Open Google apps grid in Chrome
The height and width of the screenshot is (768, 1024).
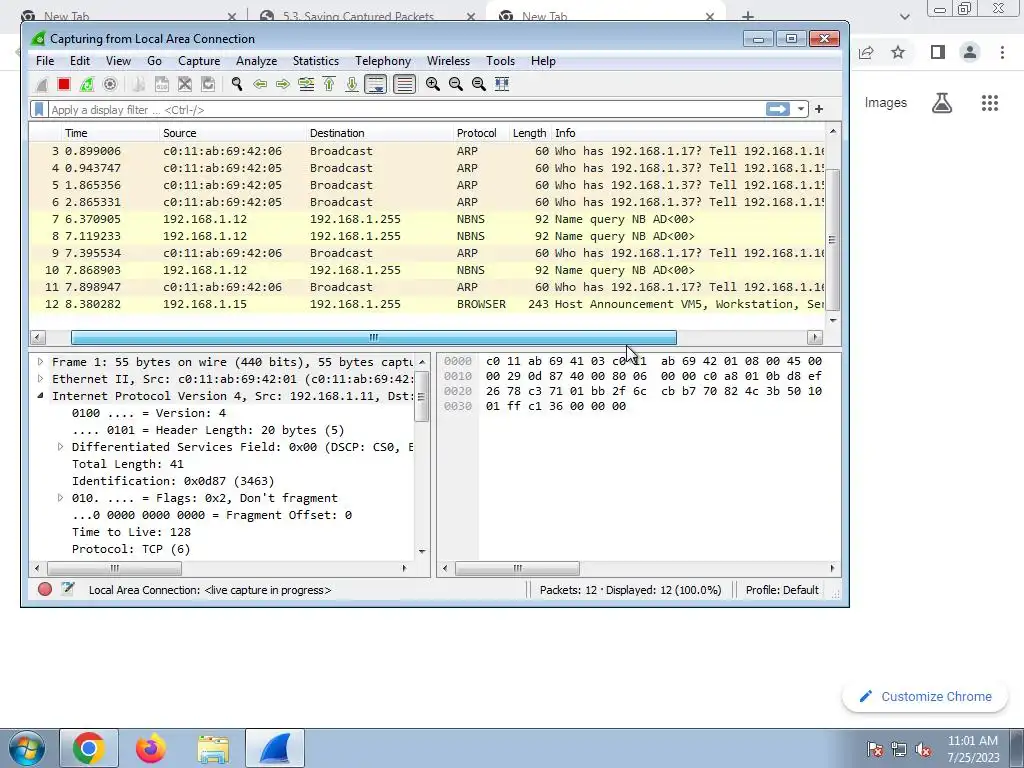pyautogui.click(x=990, y=103)
